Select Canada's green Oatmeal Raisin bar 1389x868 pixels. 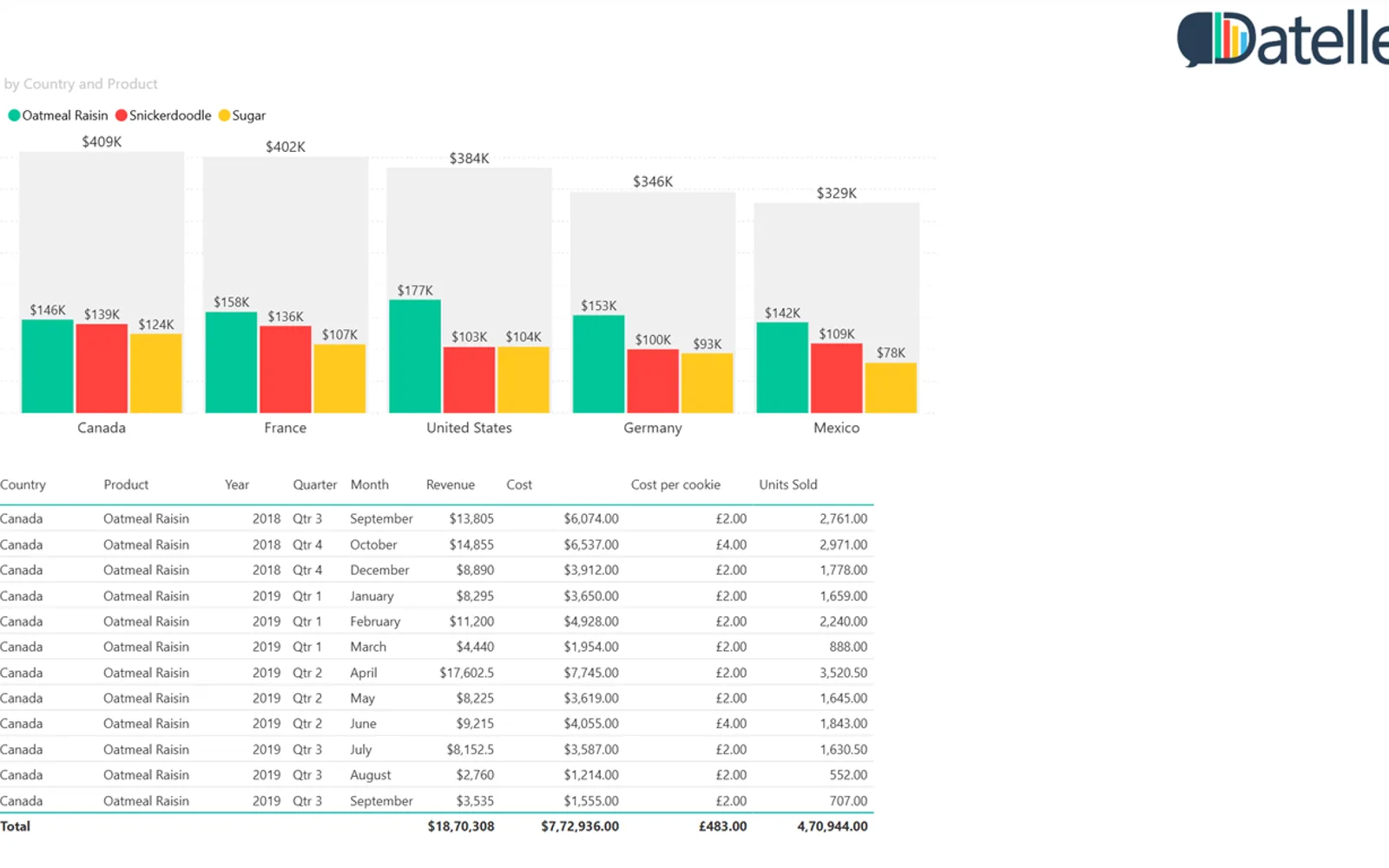pos(48,366)
